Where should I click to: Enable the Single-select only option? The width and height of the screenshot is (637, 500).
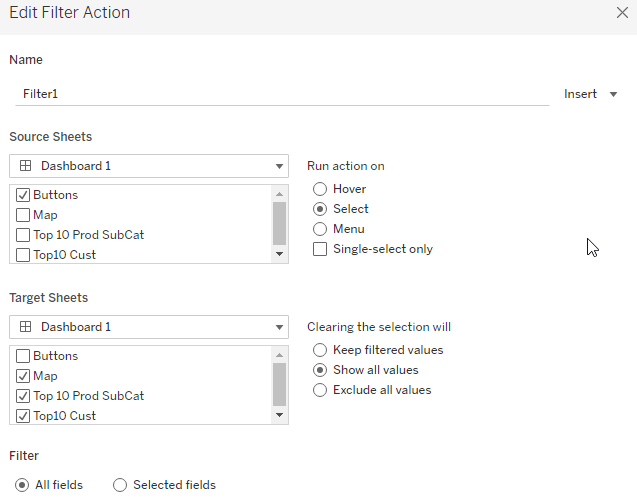(x=320, y=249)
